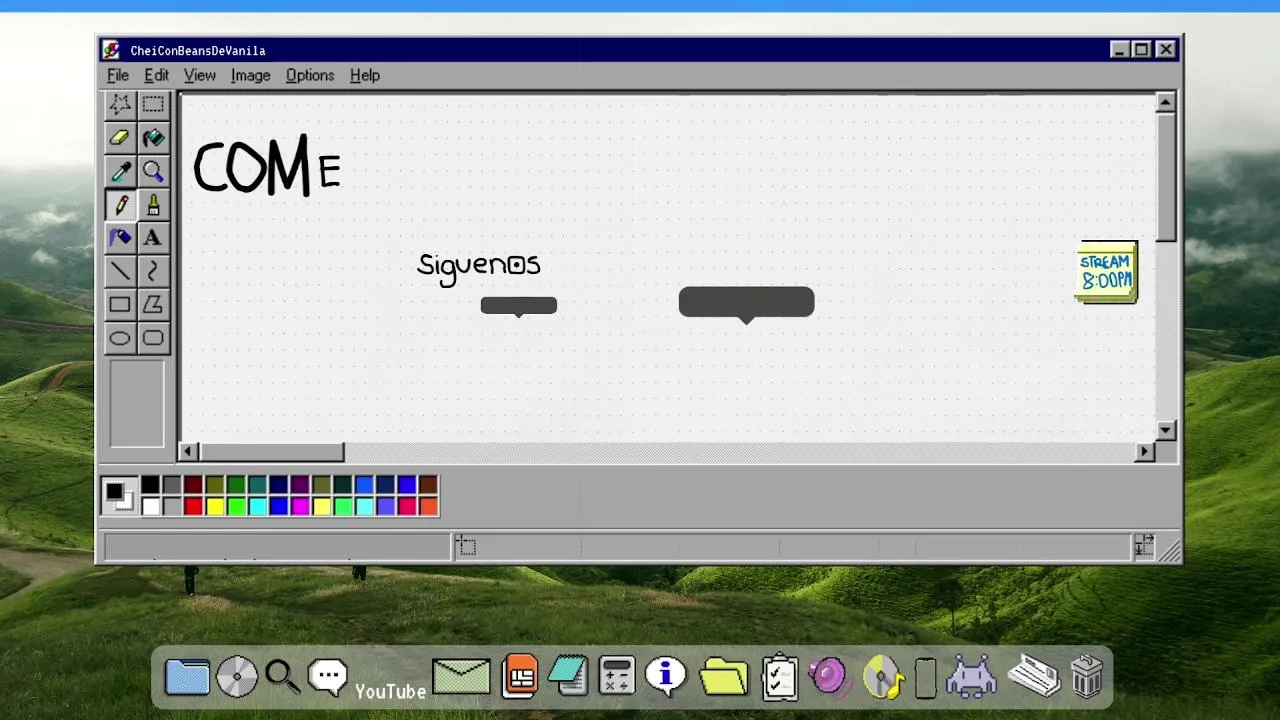Image resolution: width=1280 pixels, height=720 pixels.
Task: Choose the Ellipse tool
Action: 120,338
